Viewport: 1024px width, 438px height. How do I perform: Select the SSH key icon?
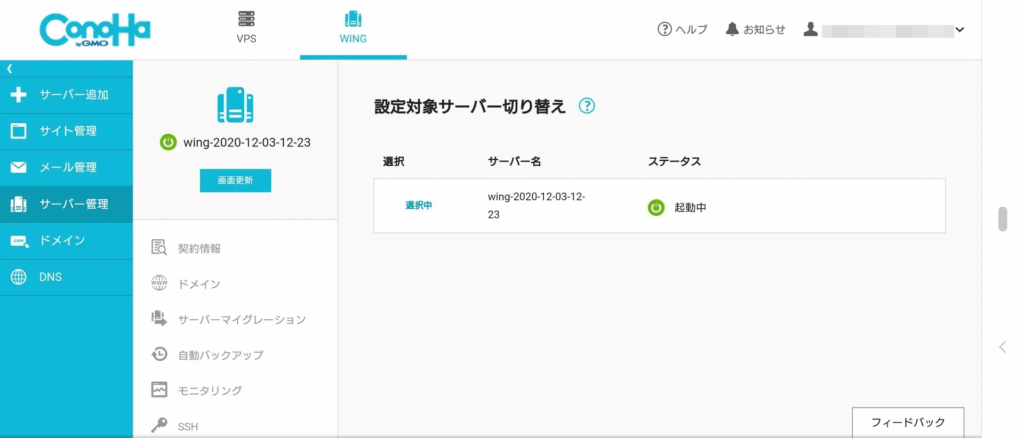159,426
